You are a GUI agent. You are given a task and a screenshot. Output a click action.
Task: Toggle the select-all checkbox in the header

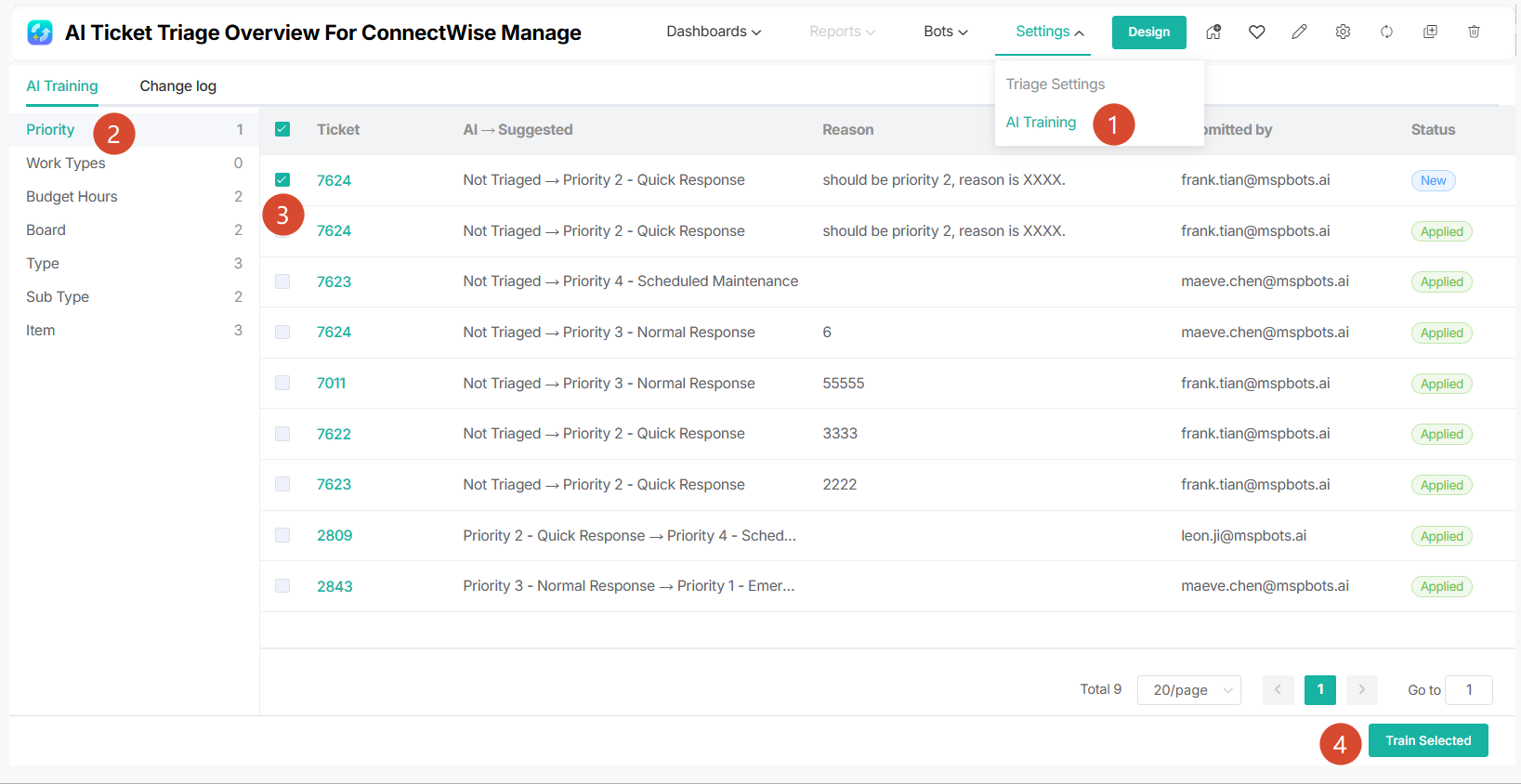[x=282, y=129]
